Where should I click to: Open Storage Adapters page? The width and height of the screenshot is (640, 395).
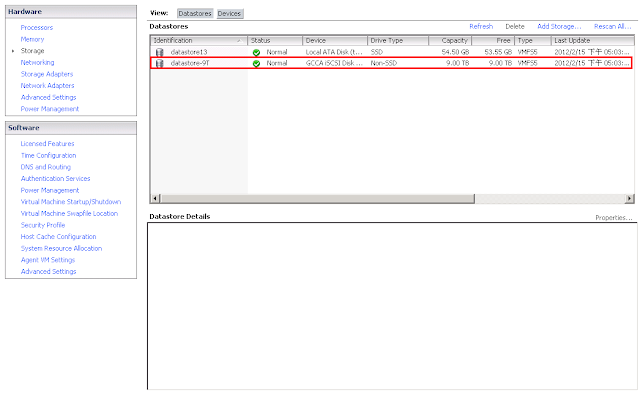[x=47, y=74]
